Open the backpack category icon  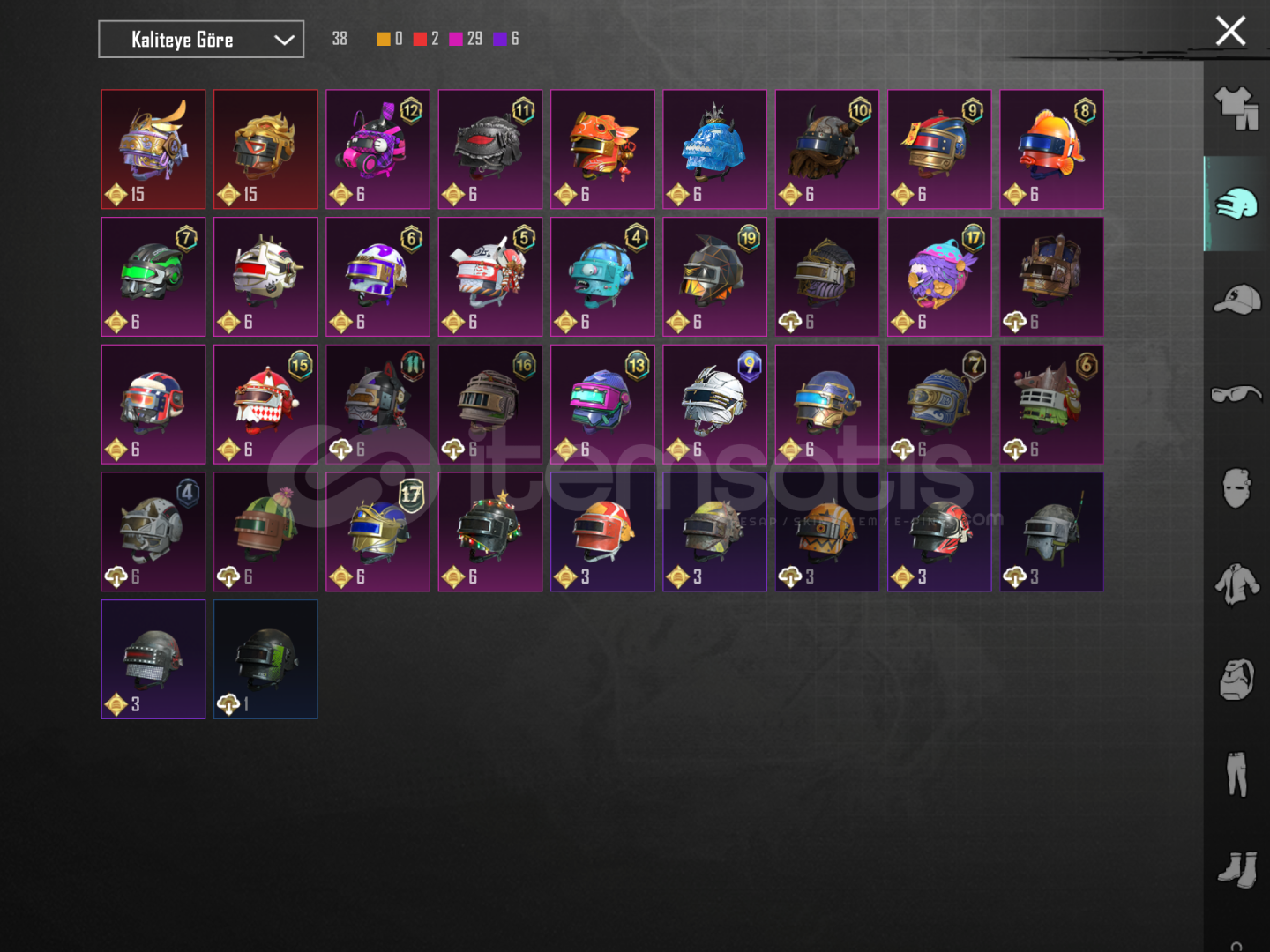click(1236, 679)
